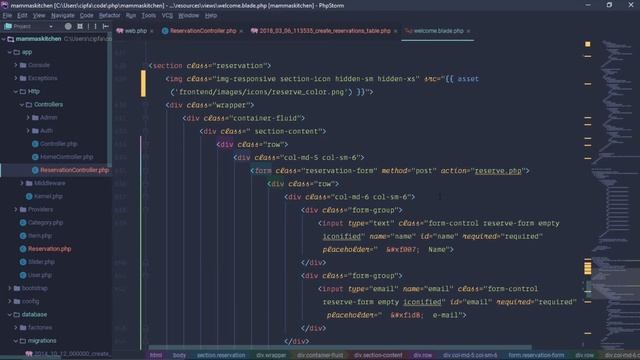Select ReservationController.php in the project tree
The image size is (640, 360).
click(74, 170)
